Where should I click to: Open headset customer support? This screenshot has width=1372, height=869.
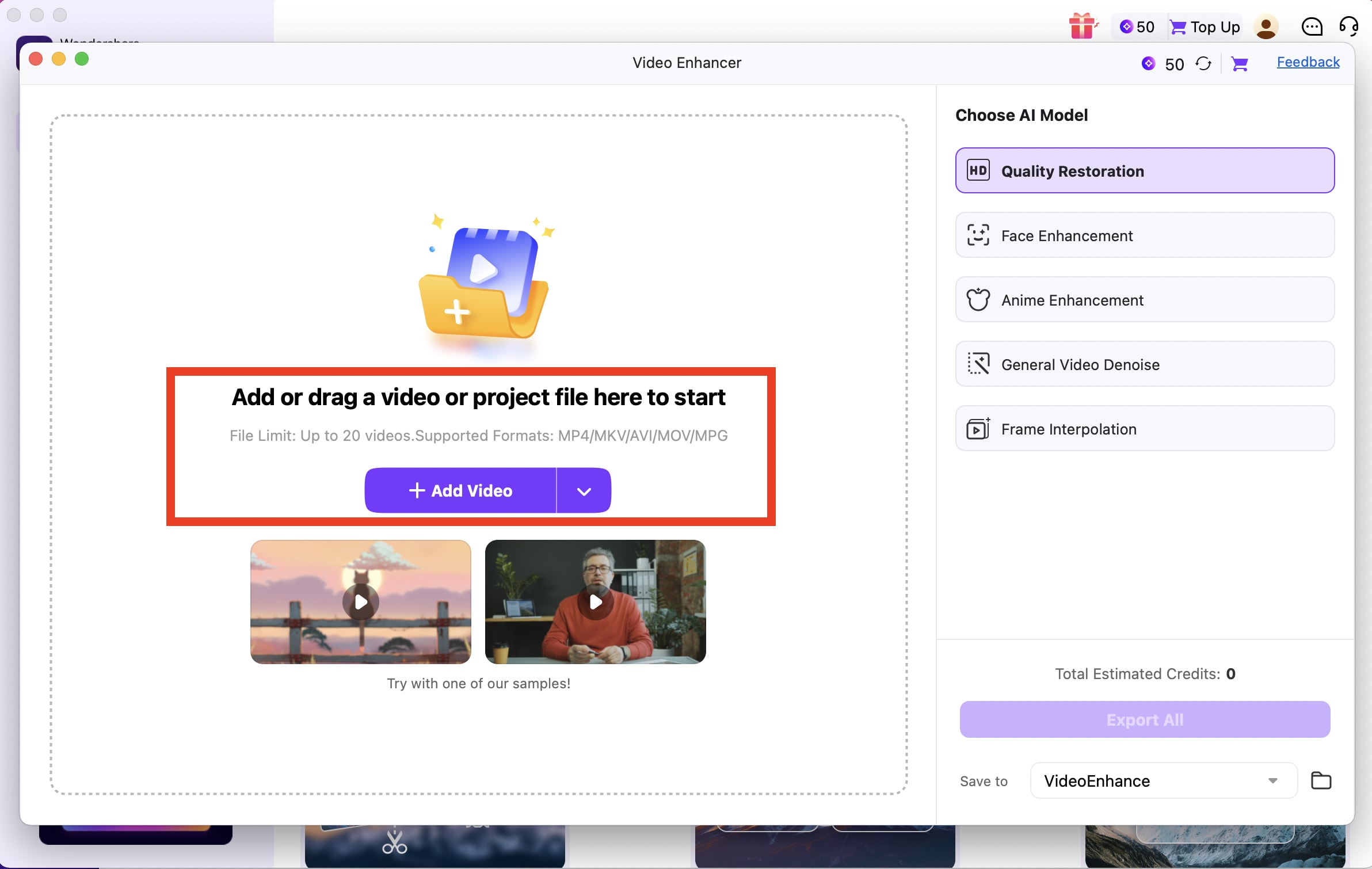point(1349,26)
